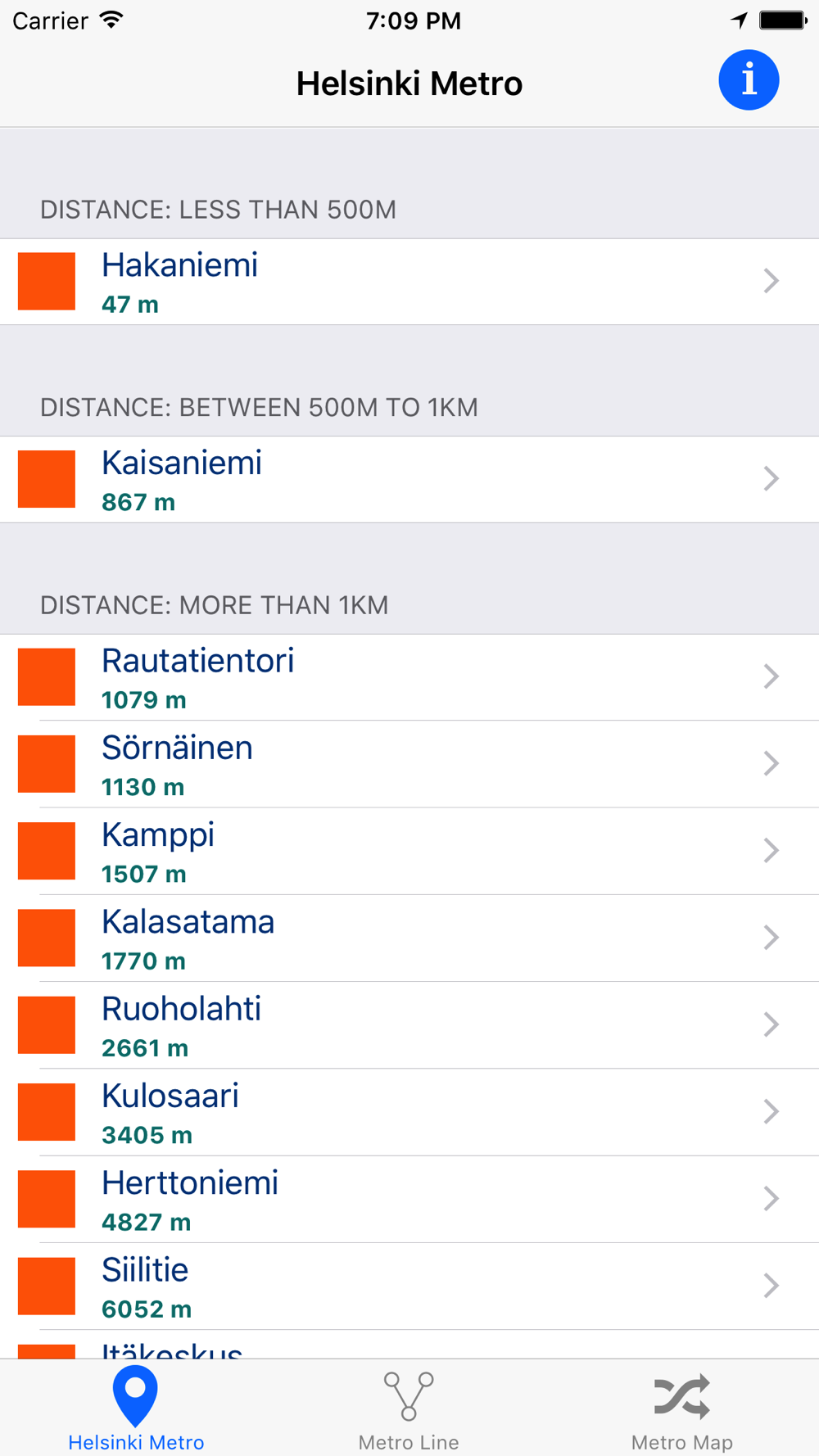
Task: Open the Metro Line tab
Action: click(409, 1409)
